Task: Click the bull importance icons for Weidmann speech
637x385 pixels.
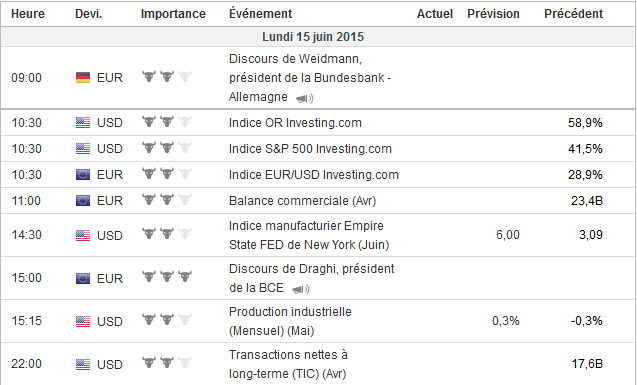Action: tap(167, 76)
